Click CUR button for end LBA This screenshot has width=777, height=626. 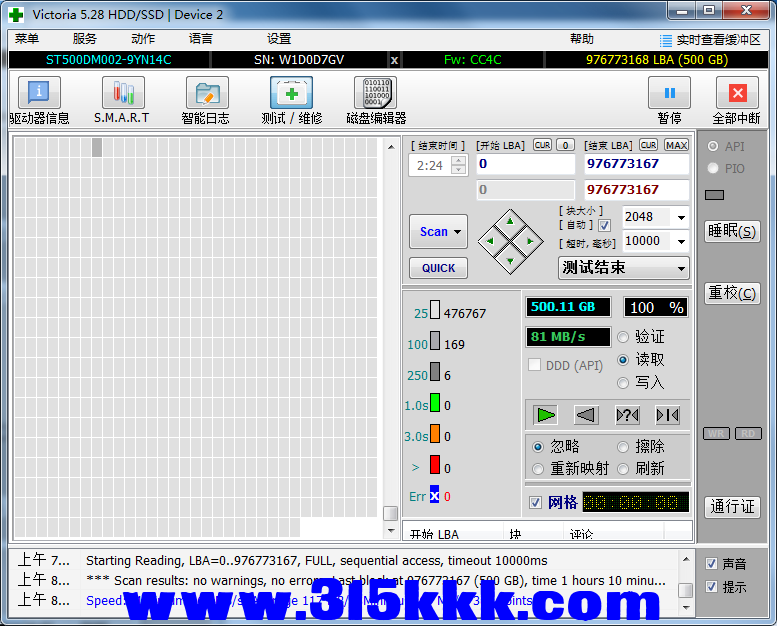(x=648, y=145)
